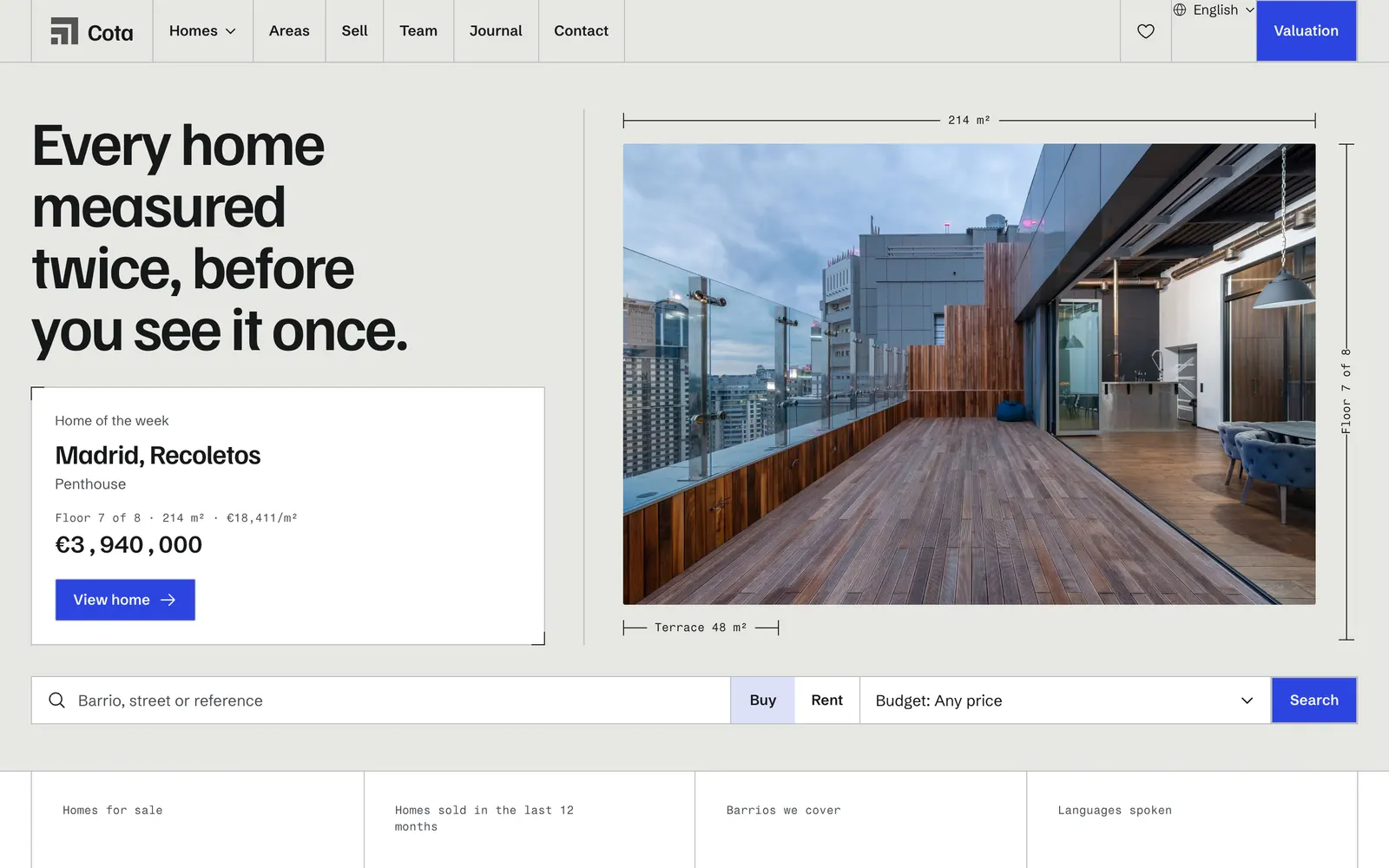Open the Areas menu item

click(289, 31)
